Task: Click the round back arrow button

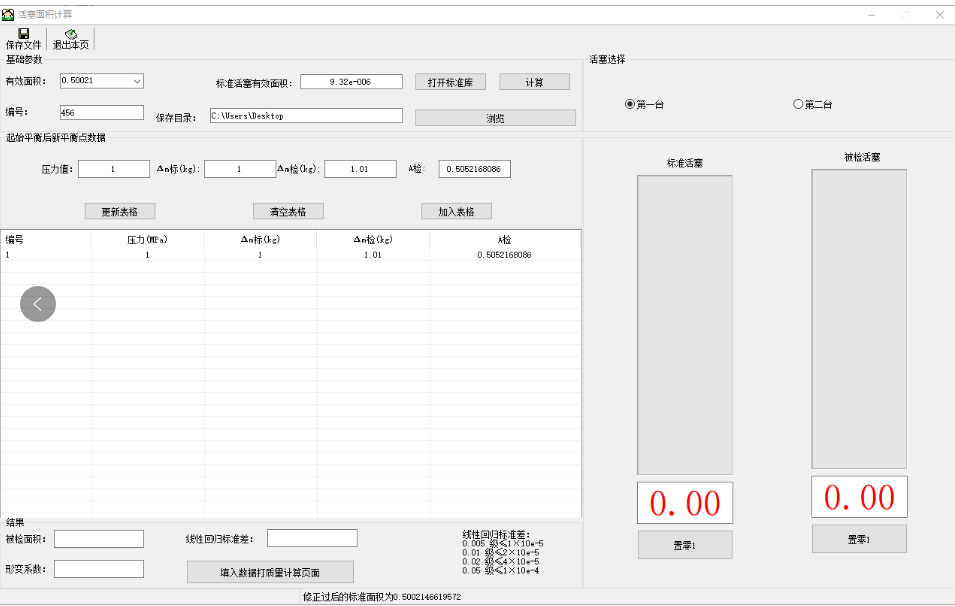Action: [38, 304]
